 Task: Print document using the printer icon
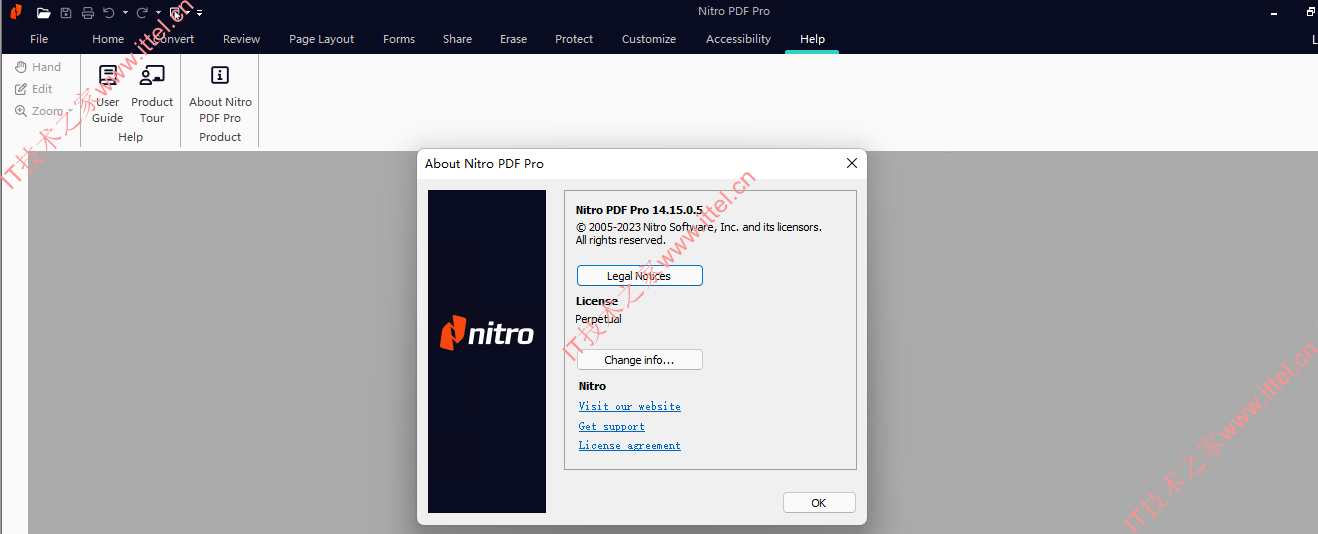(88, 12)
